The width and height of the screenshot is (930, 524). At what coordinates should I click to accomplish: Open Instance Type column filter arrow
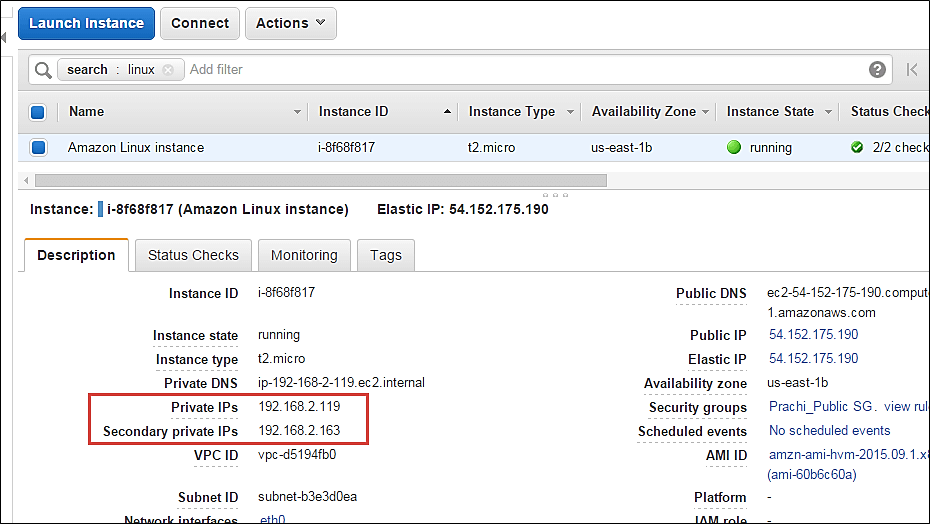click(570, 112)
